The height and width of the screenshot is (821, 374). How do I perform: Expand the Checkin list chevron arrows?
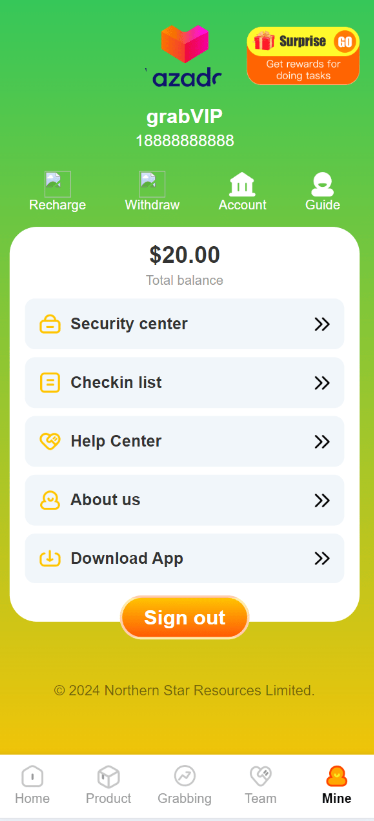[322, 383]
